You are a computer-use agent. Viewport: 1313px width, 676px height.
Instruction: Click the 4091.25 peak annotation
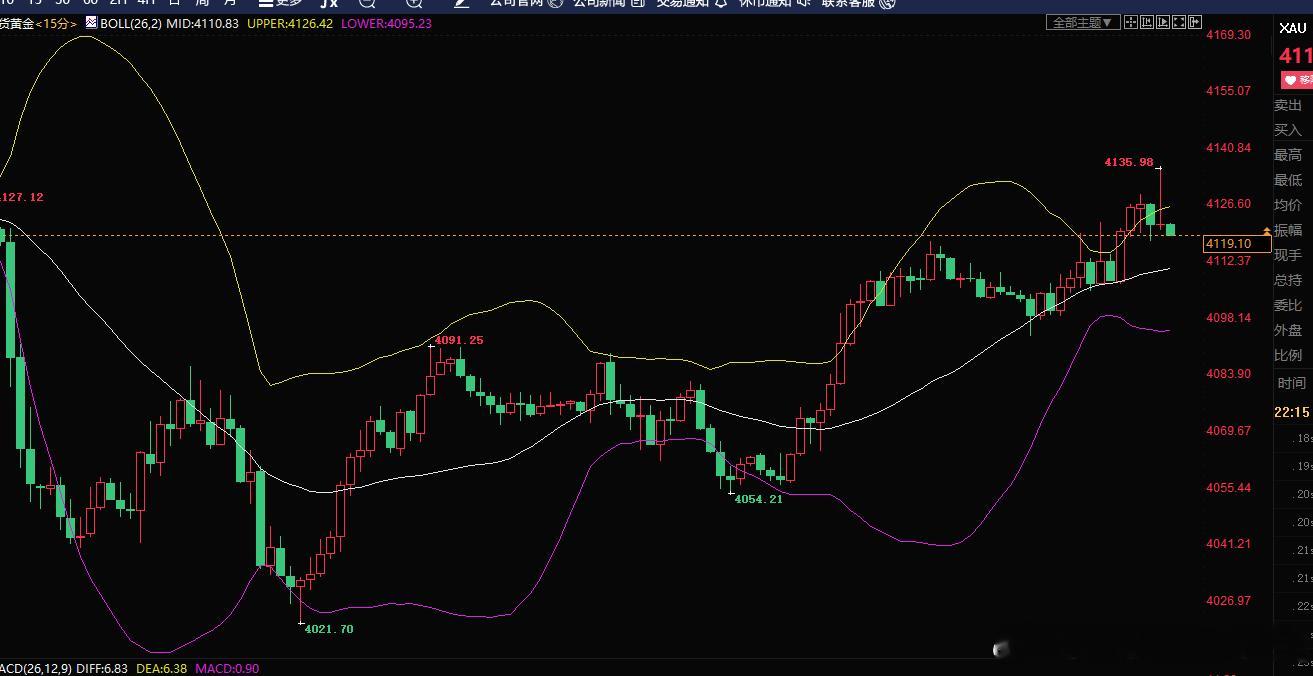pyautogui.click(x=458, y=340)
